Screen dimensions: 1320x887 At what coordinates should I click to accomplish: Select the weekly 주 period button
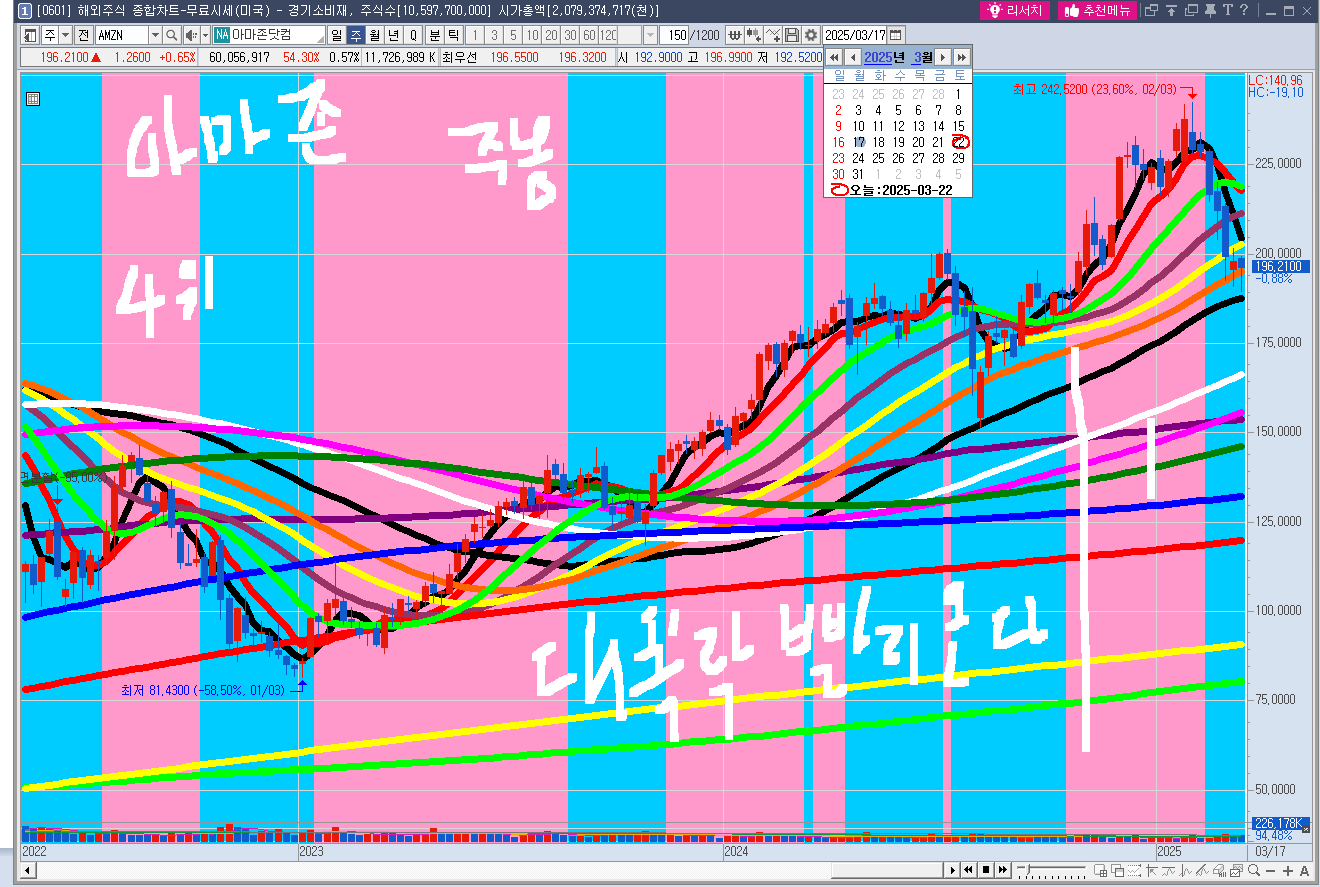coord(355,35)
